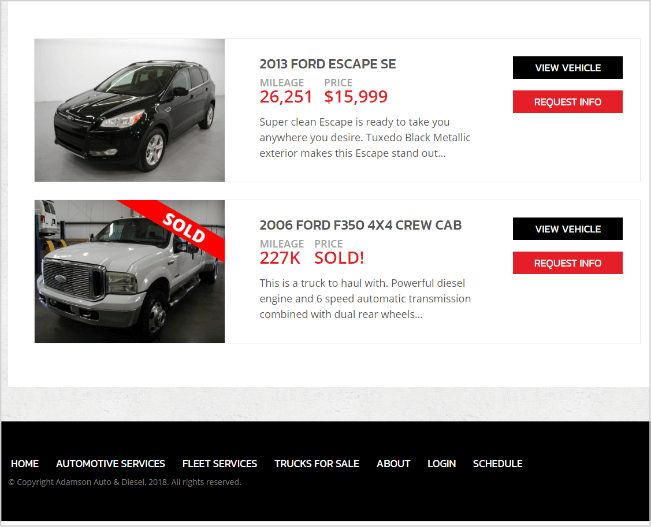View the 2006 Ford F350 vehicle page
Viewport: 651px width, 527px height.
(x=568, y=229)
